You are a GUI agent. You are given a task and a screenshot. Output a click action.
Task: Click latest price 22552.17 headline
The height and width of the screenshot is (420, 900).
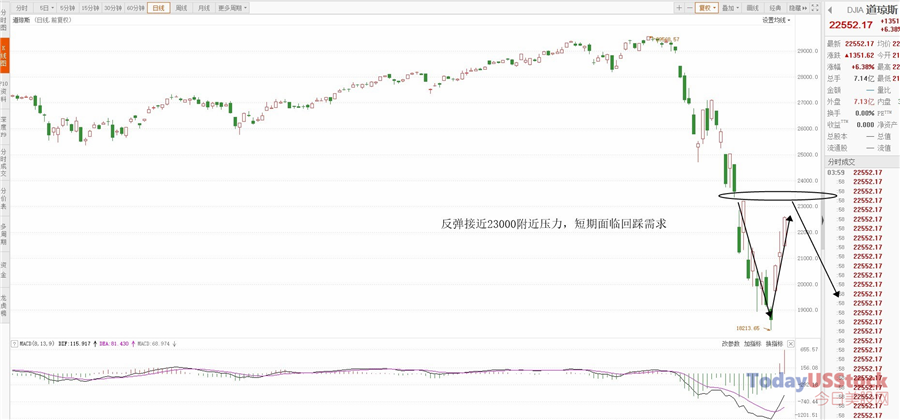pos(849,26)
